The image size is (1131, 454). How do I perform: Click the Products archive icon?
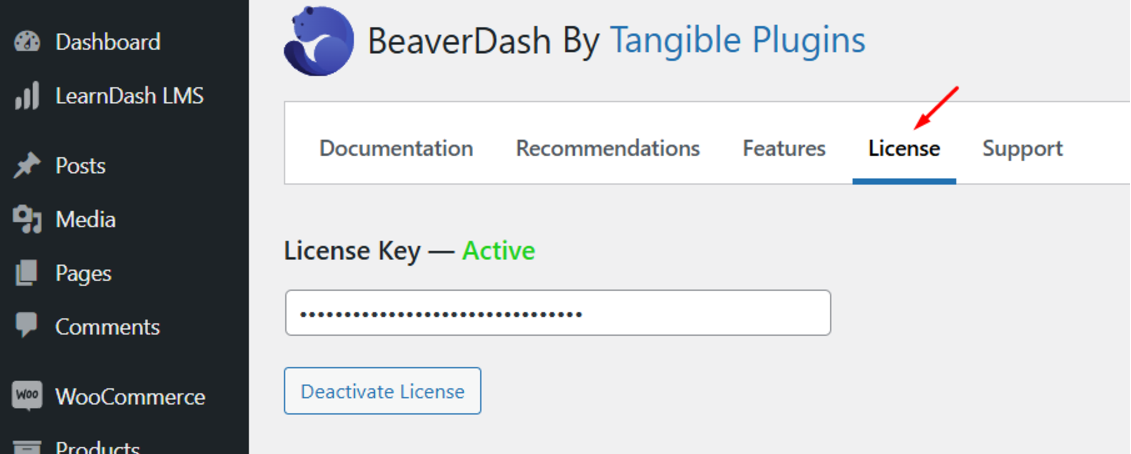[27, 446]
